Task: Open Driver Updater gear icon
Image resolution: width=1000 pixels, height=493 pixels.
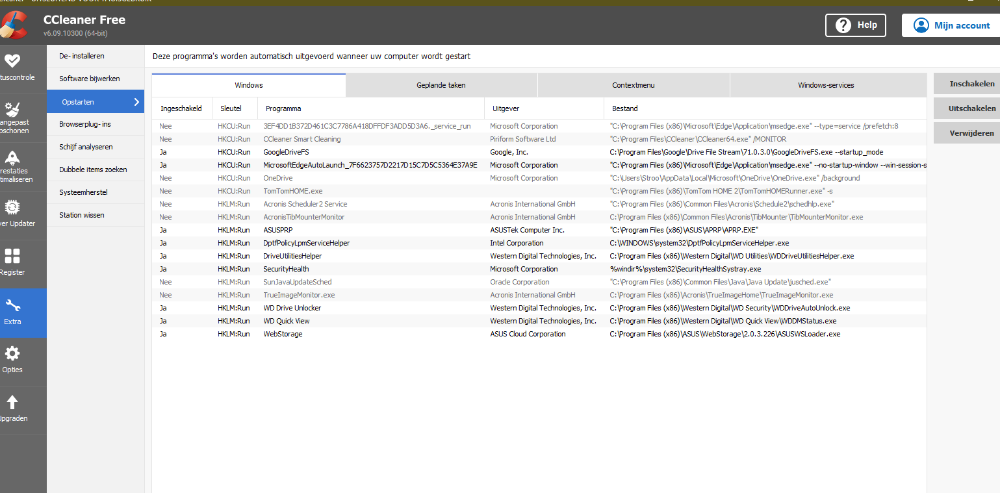Action: click(x=13, y=207)
